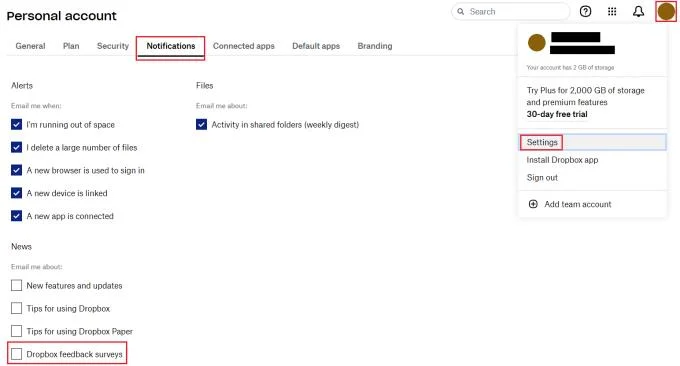Viewport: 680px width, 366px height.
Task: Switch to the General tab
Action: 30,46
